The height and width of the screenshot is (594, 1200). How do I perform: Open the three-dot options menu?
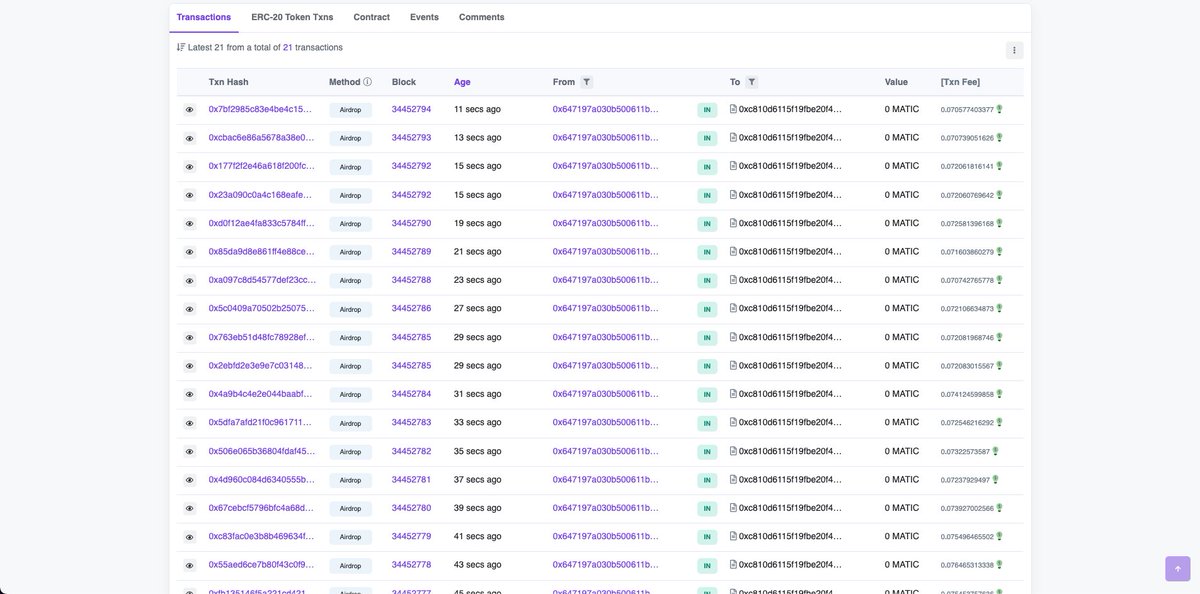pyautogui.click(x=1014, y=50)
